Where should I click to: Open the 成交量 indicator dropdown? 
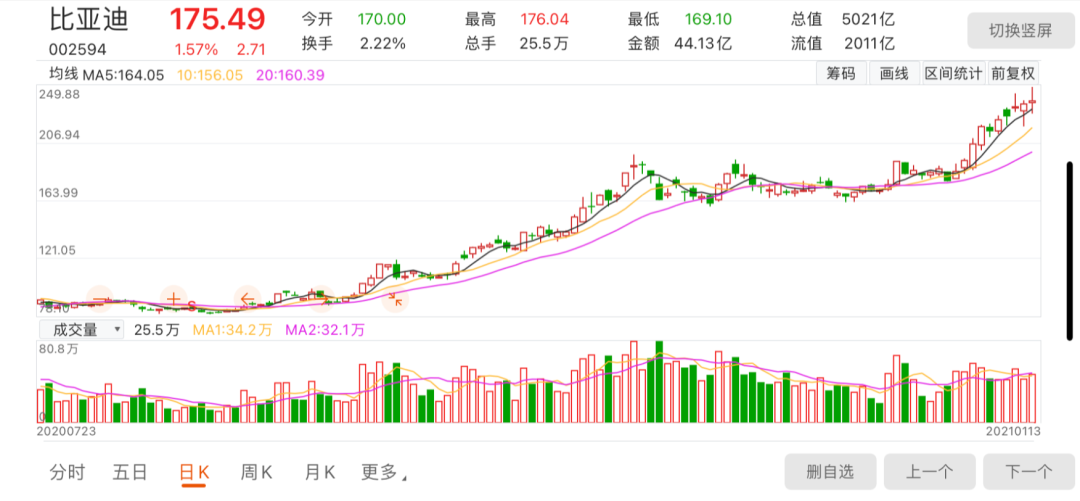pos(81,329)
